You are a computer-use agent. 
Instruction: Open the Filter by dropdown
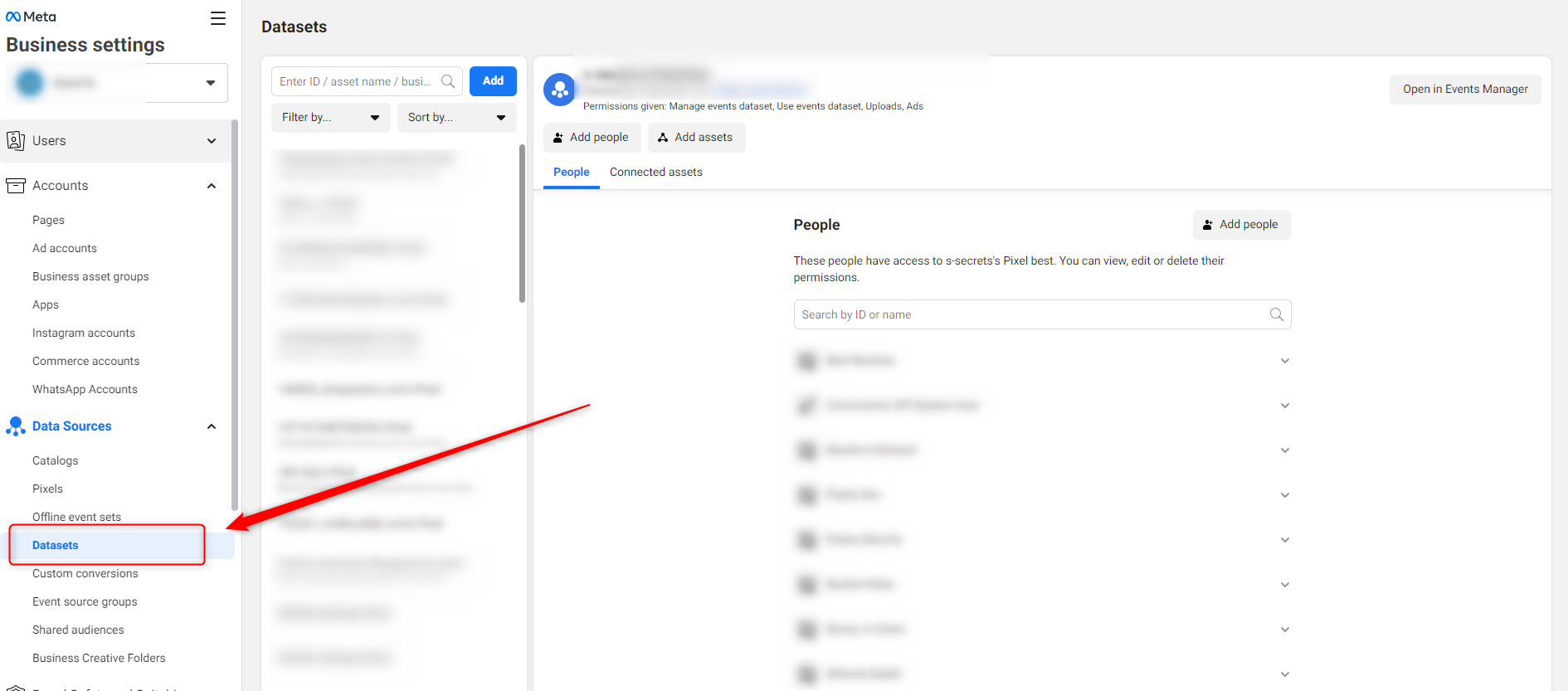330,118
